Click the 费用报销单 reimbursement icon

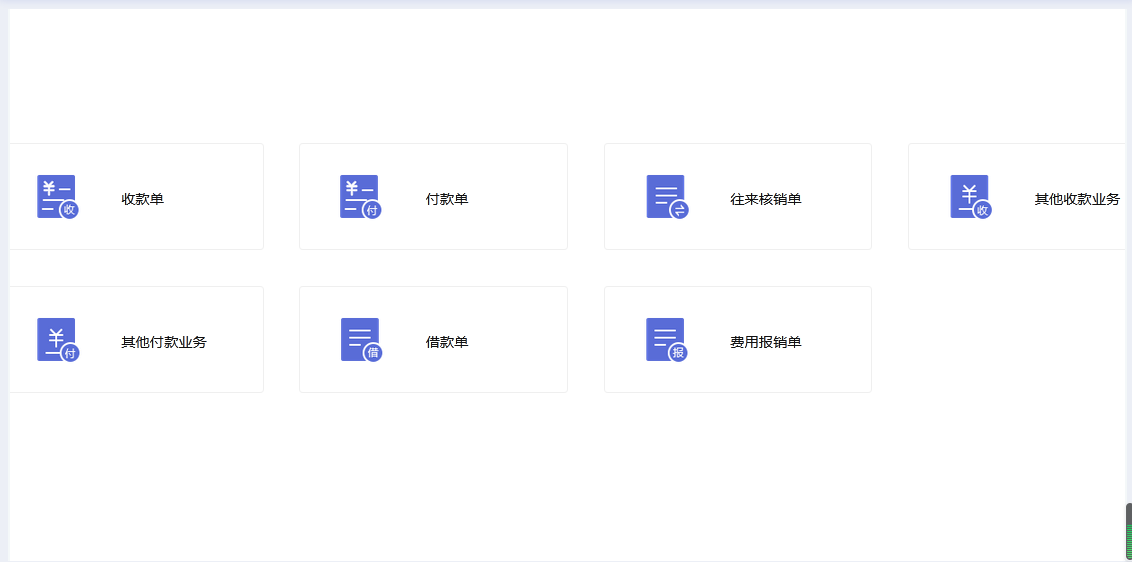666,340
